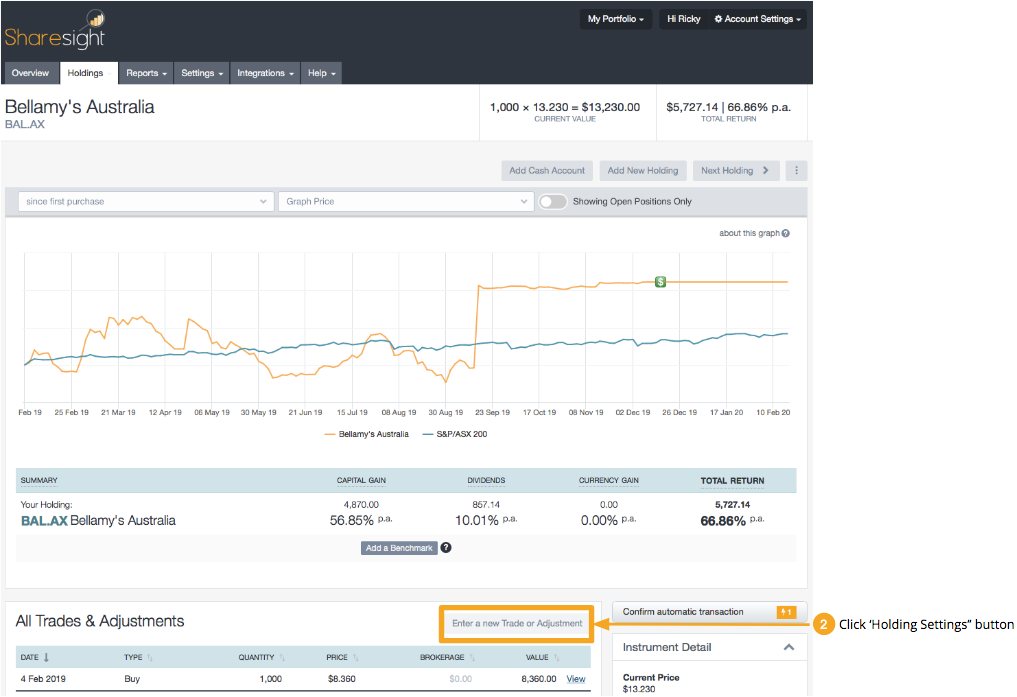Open the 'Graph Price' dropdown
The height and width of the screenshot is (697, 1017).
405,201
